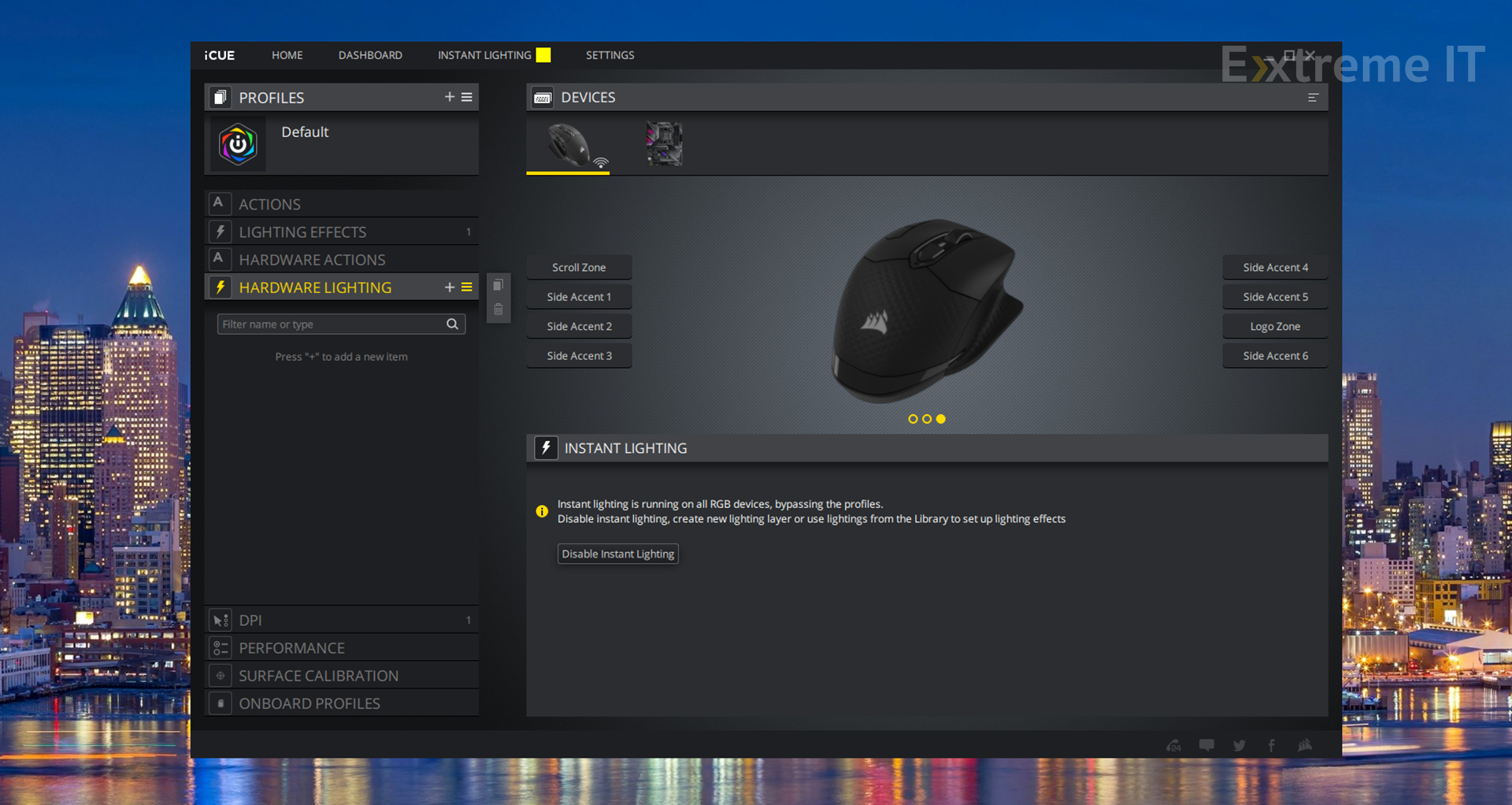This screenshot has width=1512, height=805.
Task: Open the SETTINGS tab
Action: point(610,55)
